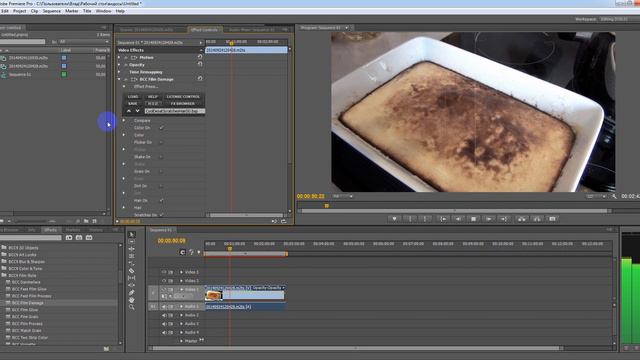Step back one frame in Program monitor
This screenshot has width=640, height=360.
458,219
